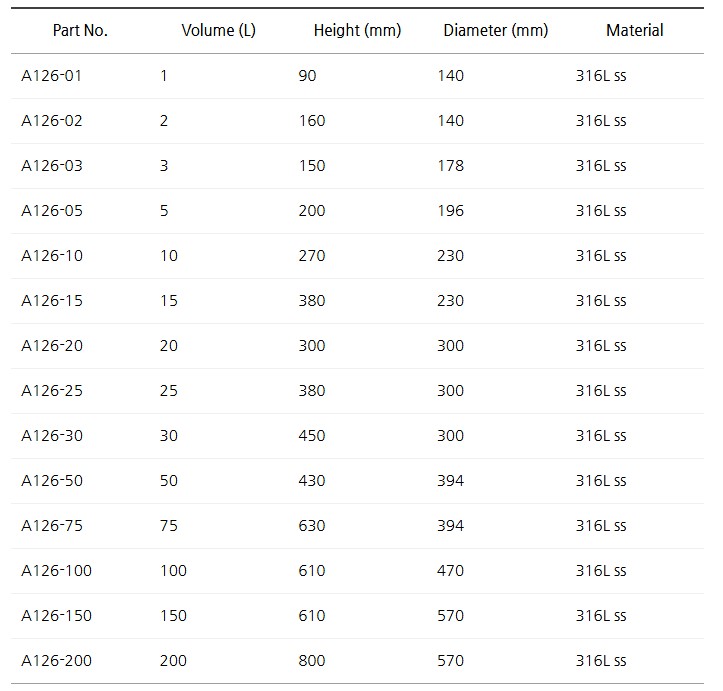
Task: Select the A126-15 part cell
Action: tap(52, 301)
